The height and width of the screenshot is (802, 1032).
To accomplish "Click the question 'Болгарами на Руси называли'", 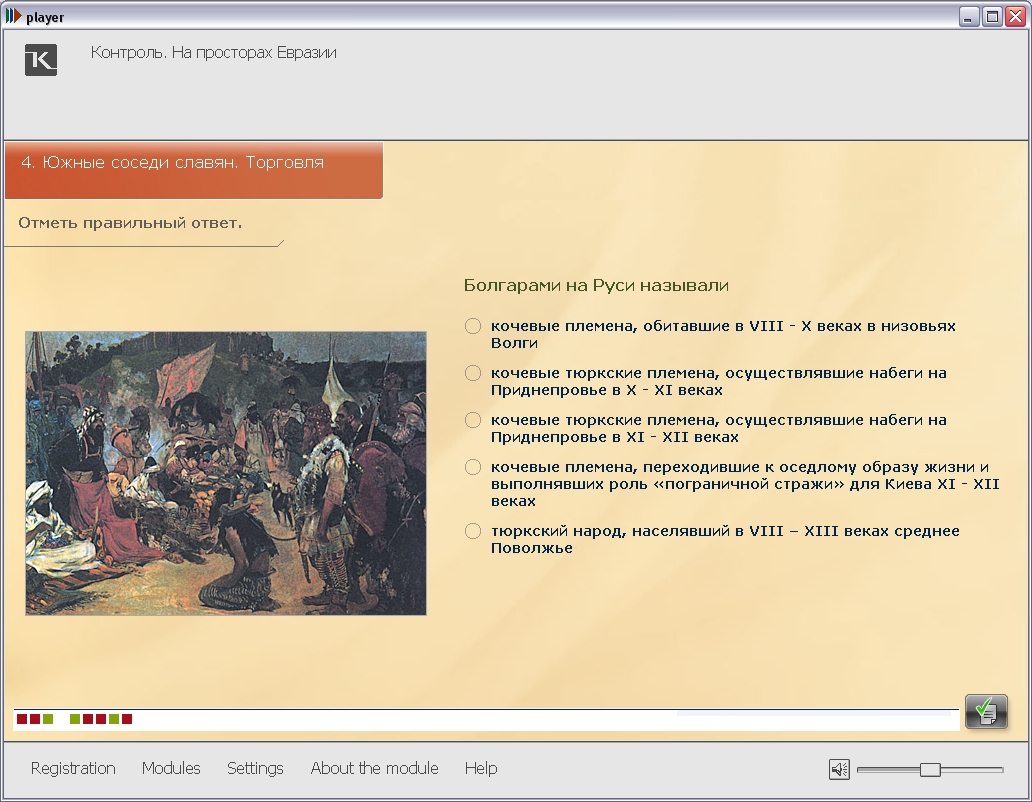I will coord(596,285).
